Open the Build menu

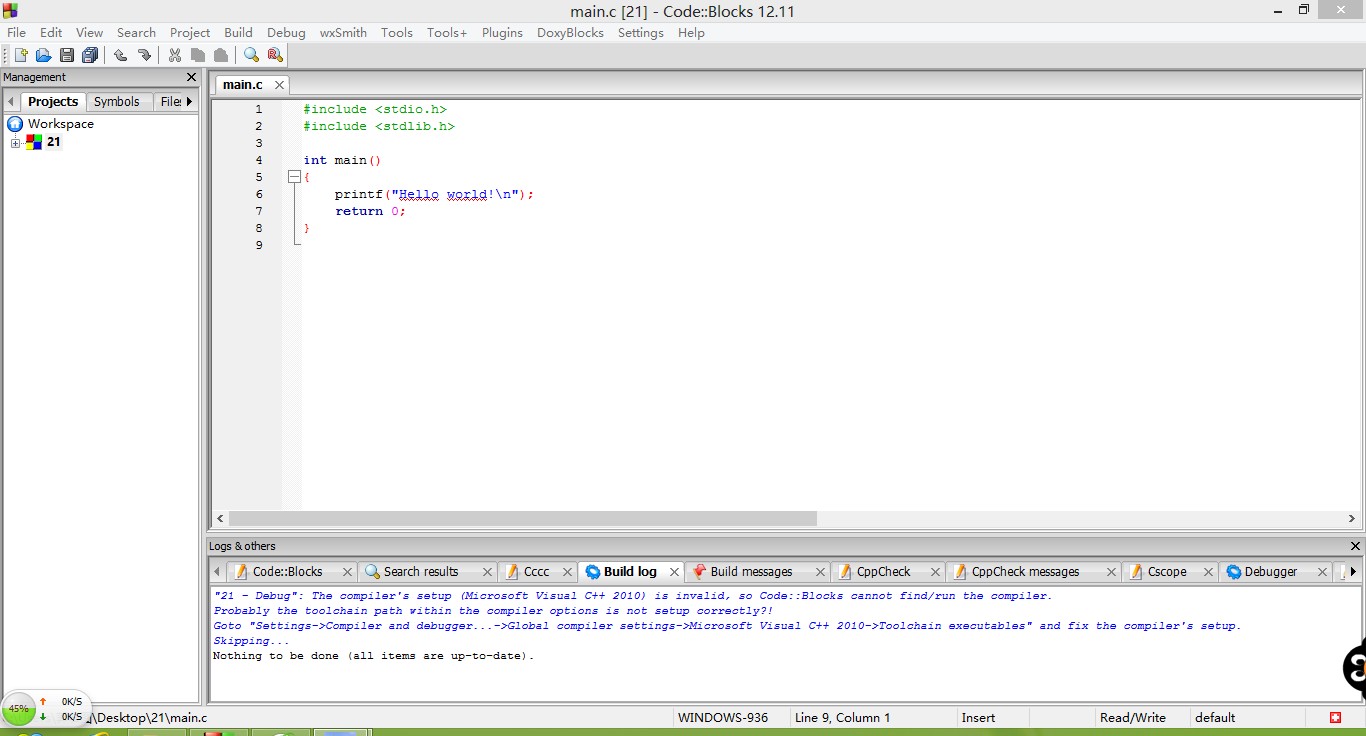238,32
